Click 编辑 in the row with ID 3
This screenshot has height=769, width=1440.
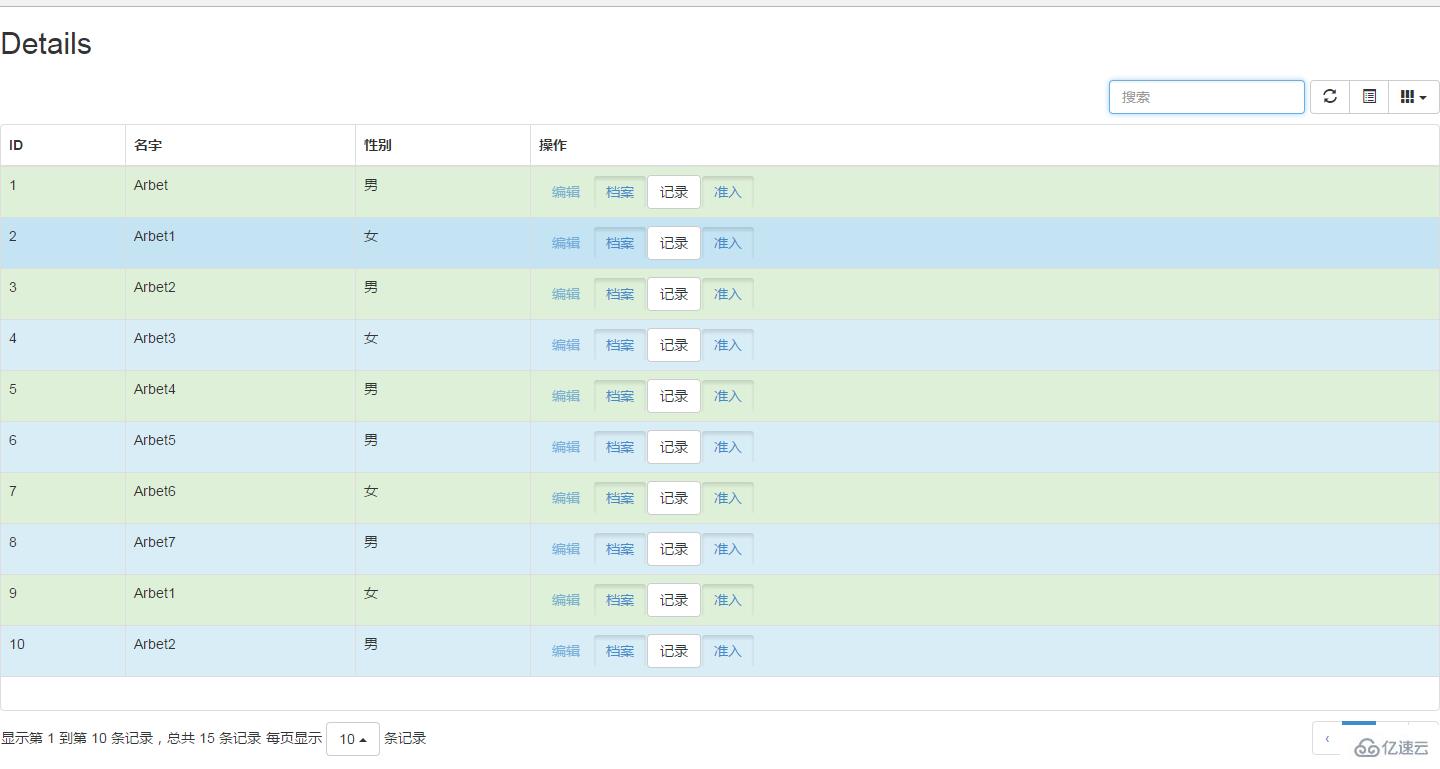coord(566,294)
